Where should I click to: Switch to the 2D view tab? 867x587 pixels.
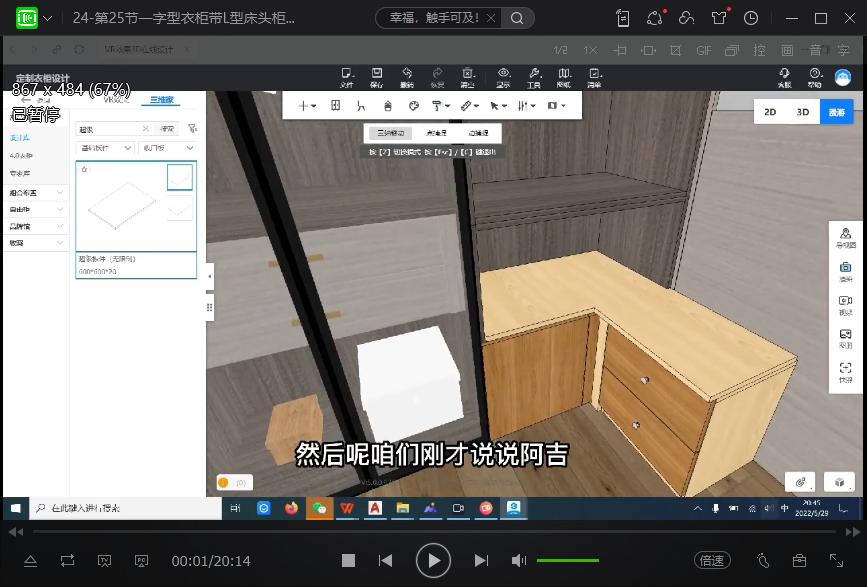(x=770, y=113)
